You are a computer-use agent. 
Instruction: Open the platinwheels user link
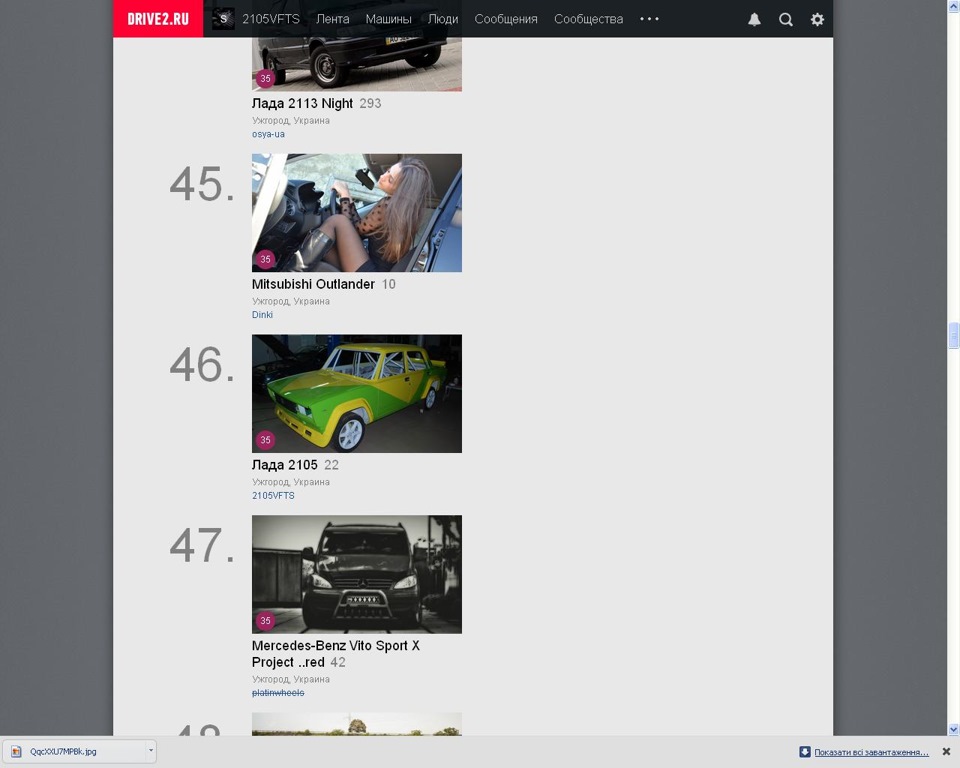tap(278, 693)
